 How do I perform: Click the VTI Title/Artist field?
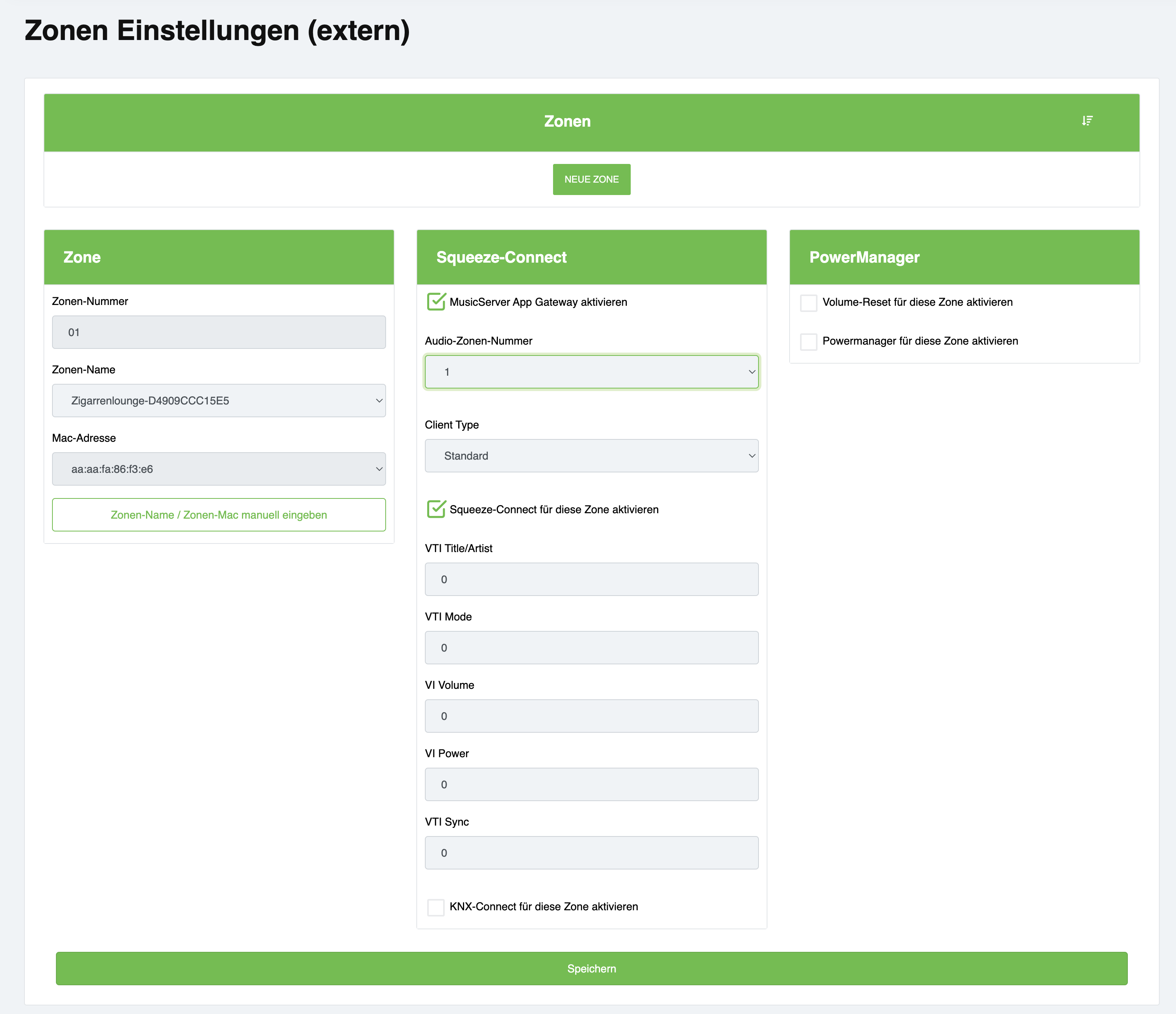click(591, 579)
